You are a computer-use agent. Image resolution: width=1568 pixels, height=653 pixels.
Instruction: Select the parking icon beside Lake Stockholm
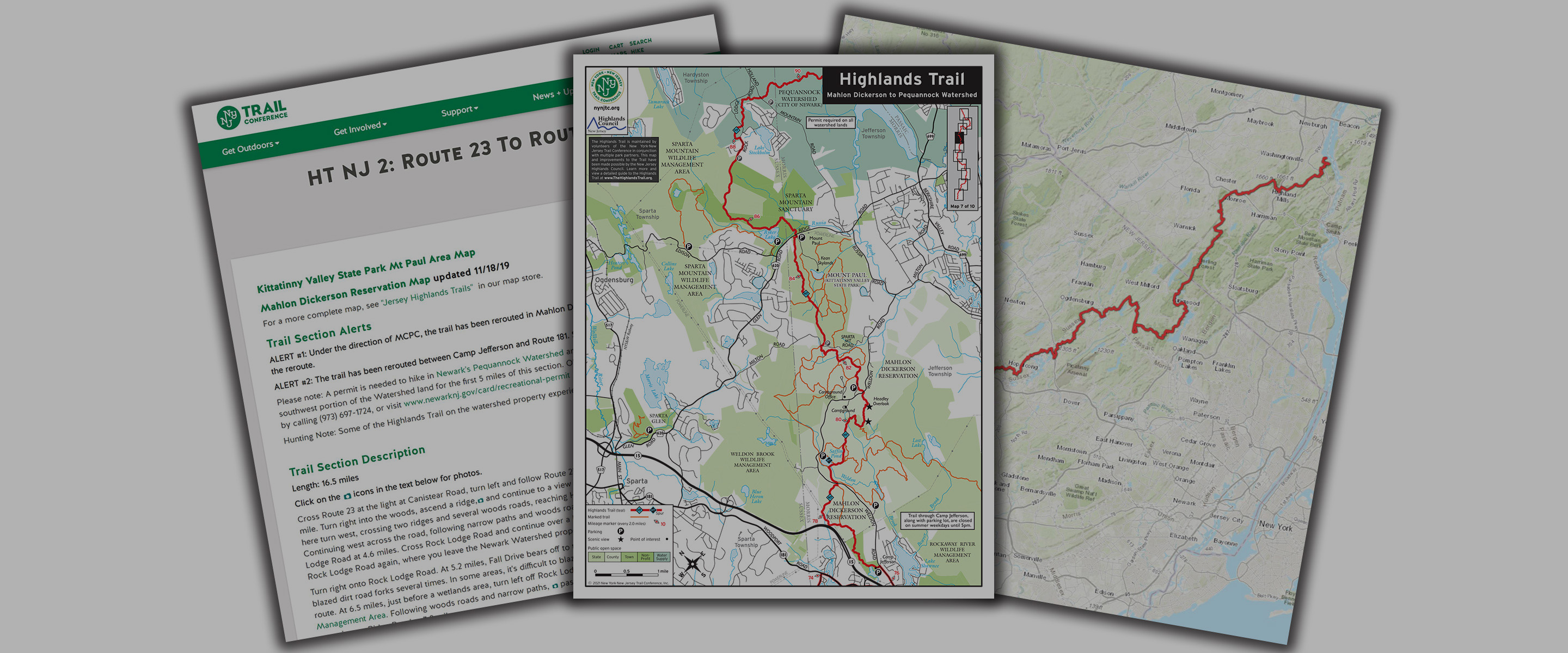[x=739, y=159]
